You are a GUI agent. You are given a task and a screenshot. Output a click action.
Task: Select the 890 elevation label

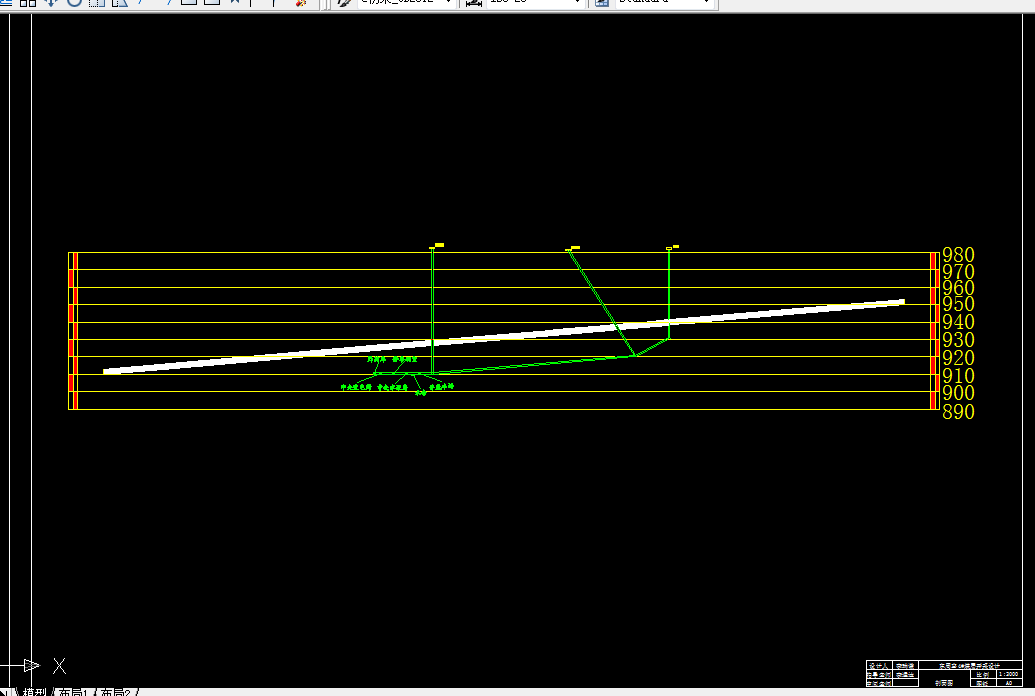click(958, 411)
